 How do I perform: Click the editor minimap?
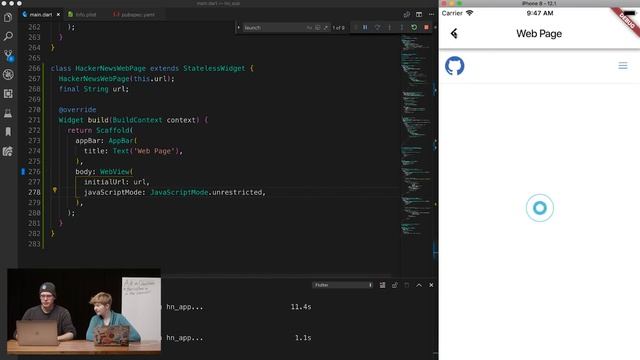[416, 135]
